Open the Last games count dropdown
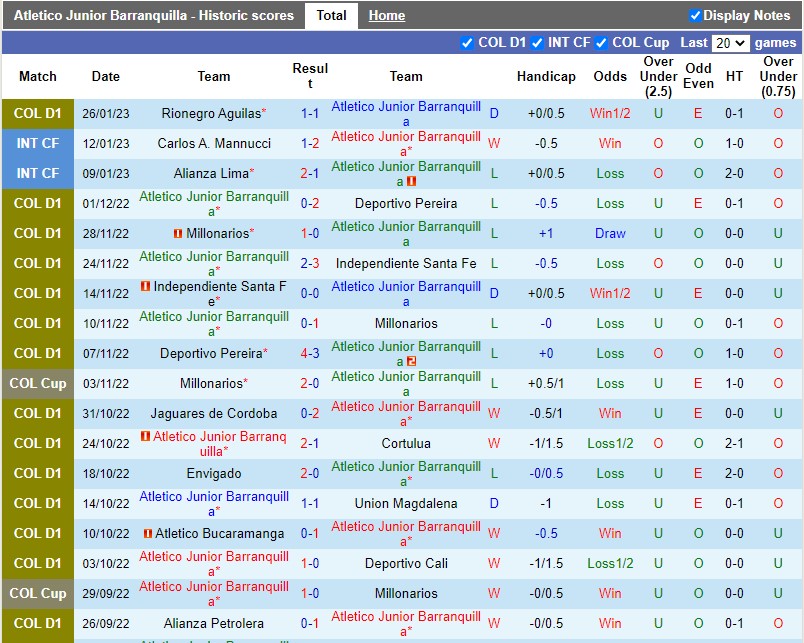This screenshot has height=643, width=804. tap(730, 44)
